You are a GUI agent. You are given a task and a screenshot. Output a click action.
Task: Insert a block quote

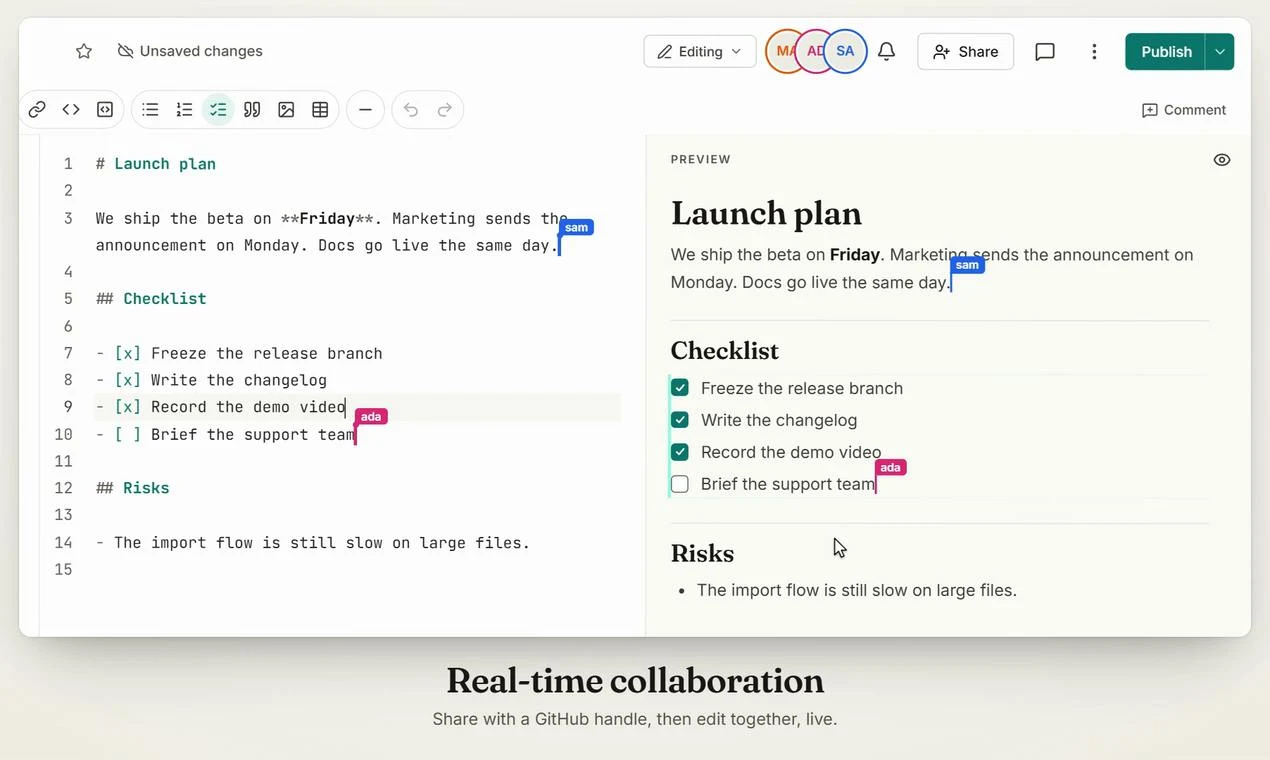click(252, 110)
